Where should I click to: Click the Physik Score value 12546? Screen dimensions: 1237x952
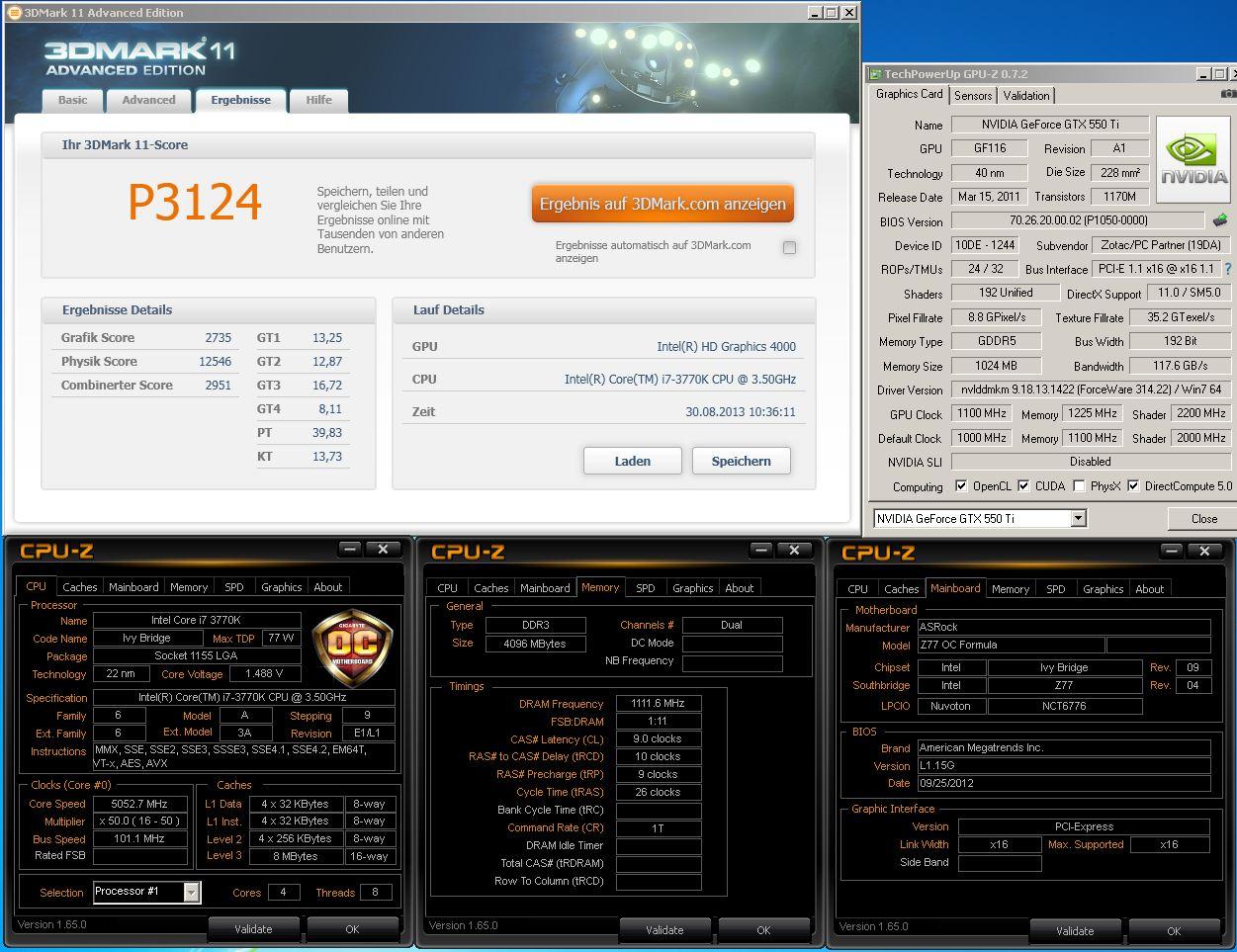[x=215, y=361]
